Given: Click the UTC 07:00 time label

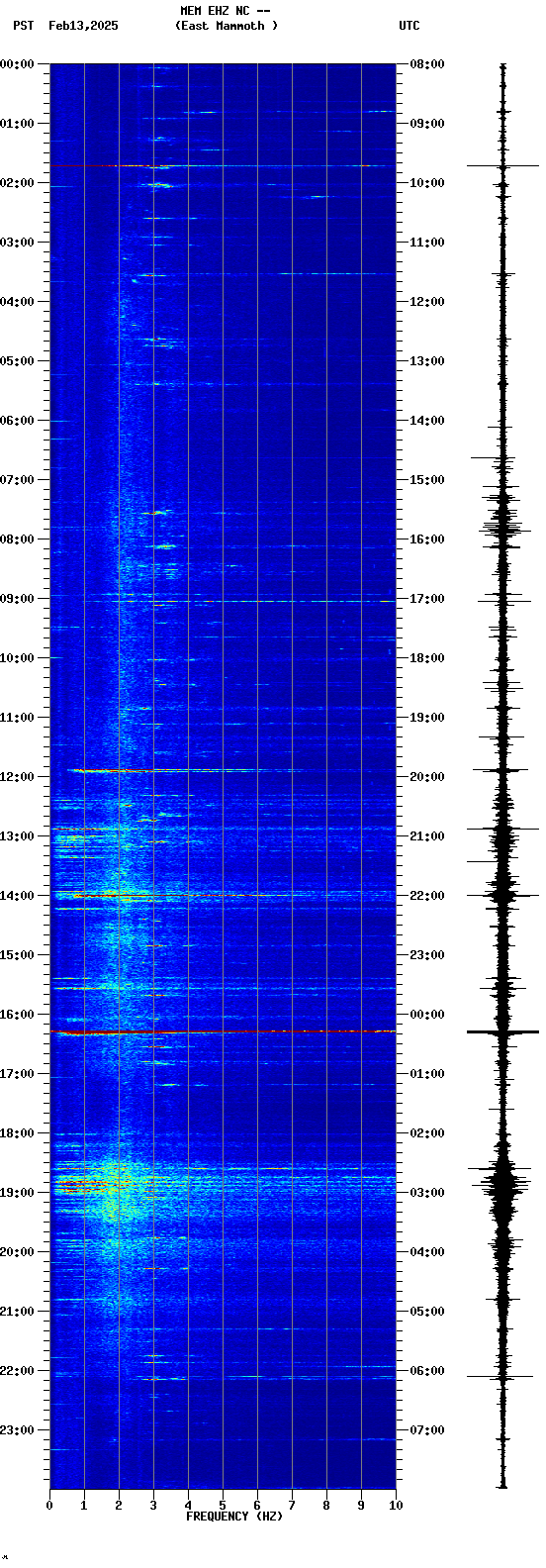Looking at the screenshot, I should click(427, 1430).
